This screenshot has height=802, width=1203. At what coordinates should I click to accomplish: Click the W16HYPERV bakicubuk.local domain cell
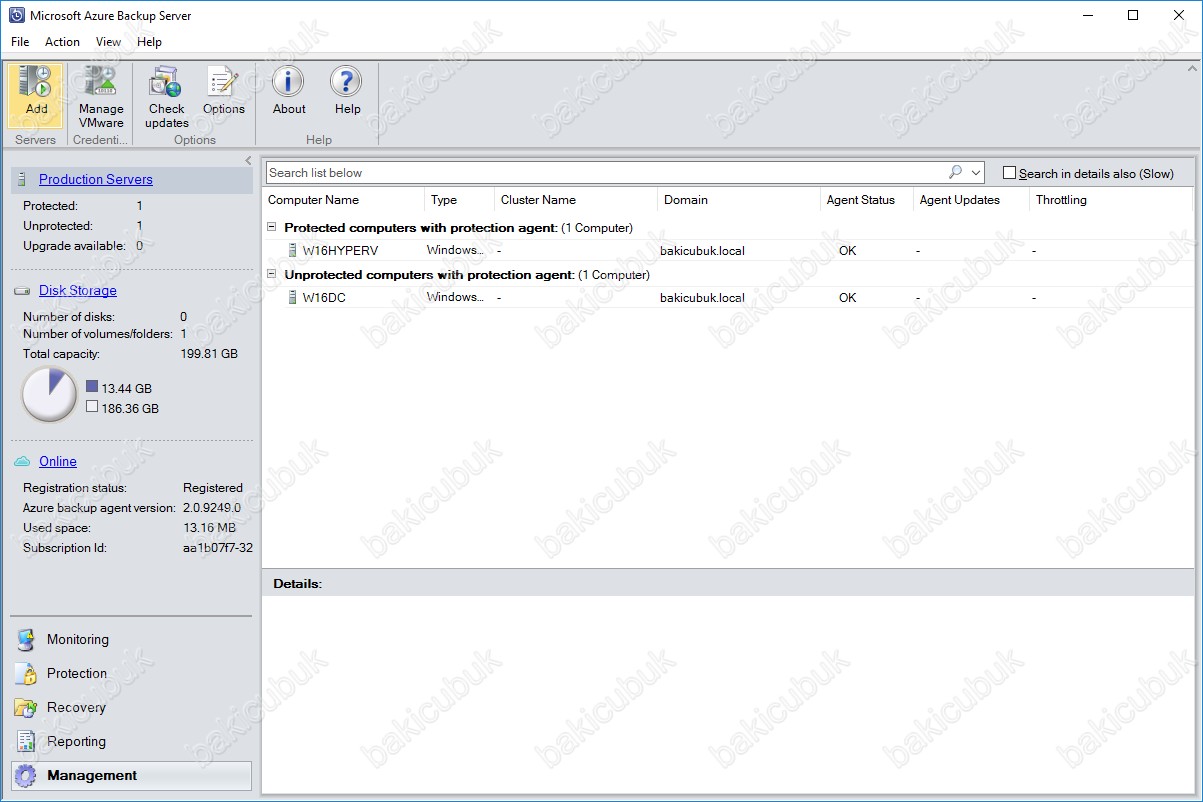coord(702,251)
